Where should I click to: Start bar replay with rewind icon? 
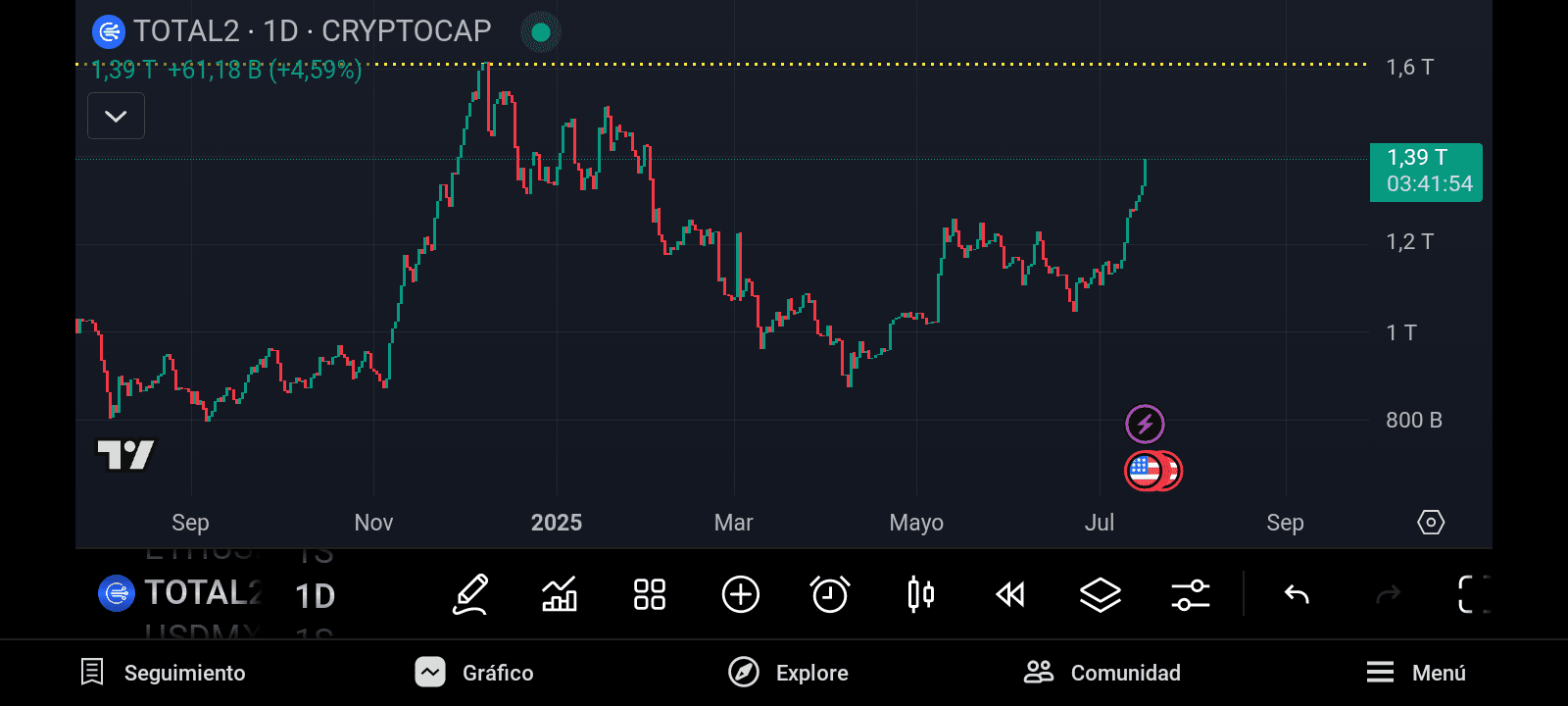[1010, 594]
